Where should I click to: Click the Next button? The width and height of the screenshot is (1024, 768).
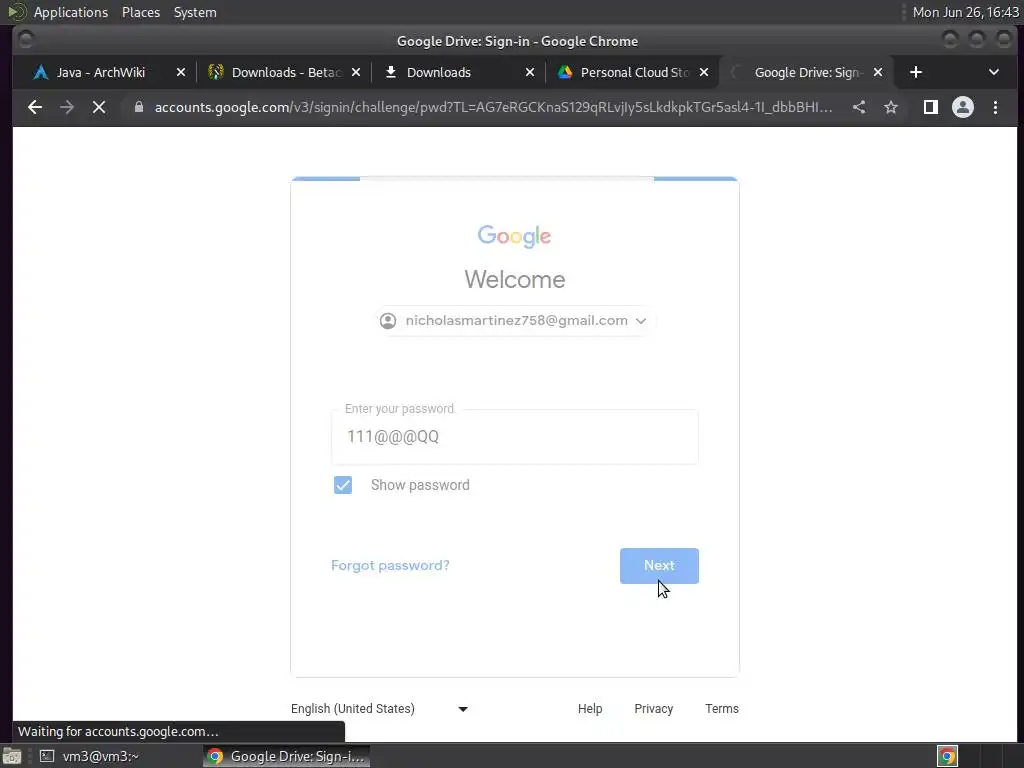(x=659, y=566)
